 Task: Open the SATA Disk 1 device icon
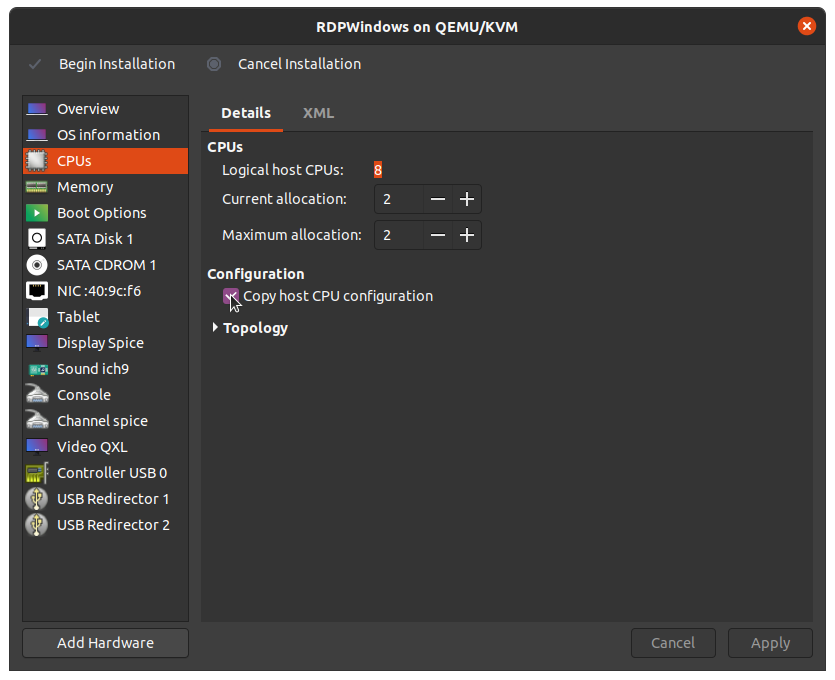coord(37,239)
